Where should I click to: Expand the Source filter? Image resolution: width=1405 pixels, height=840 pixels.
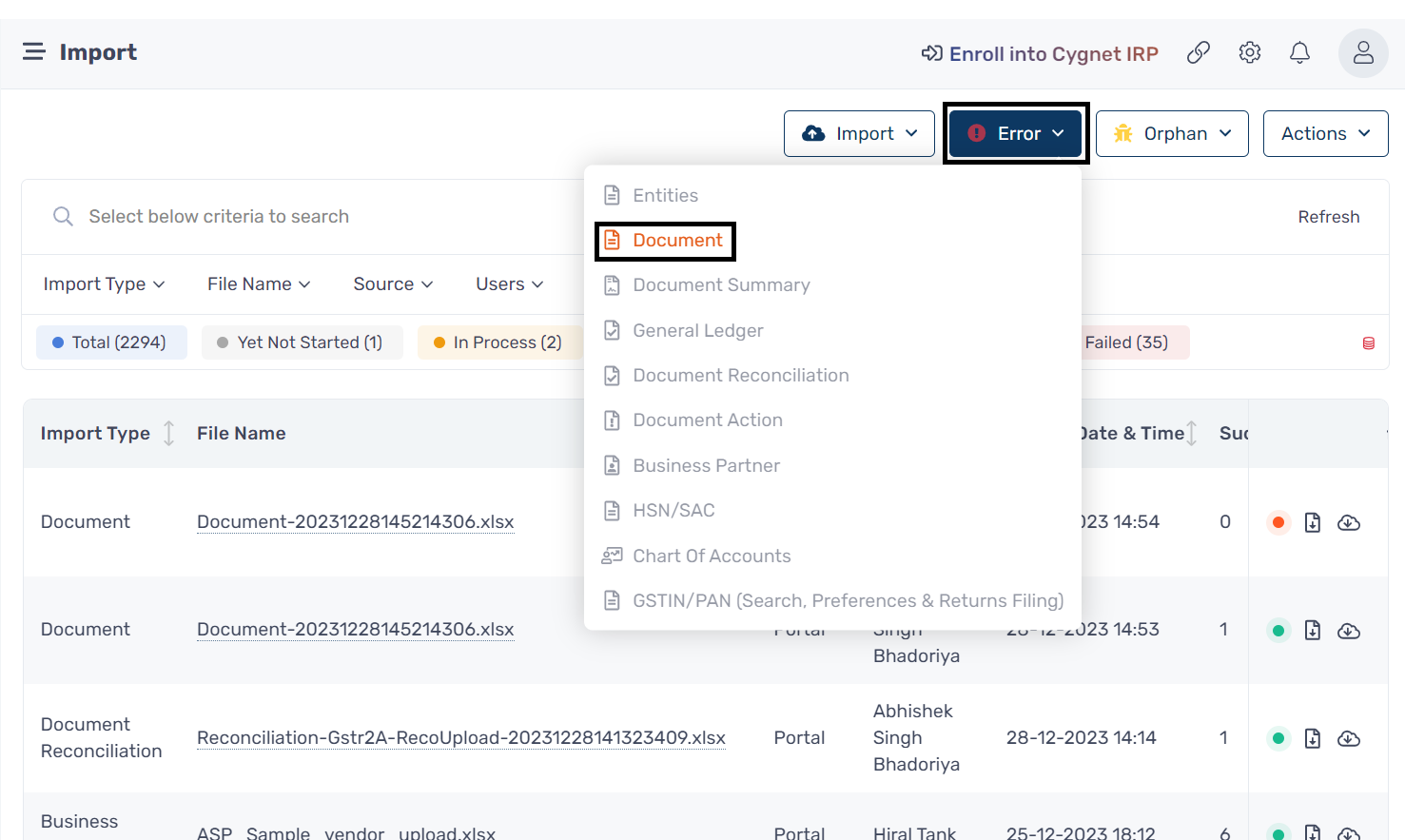coord(393,284)
